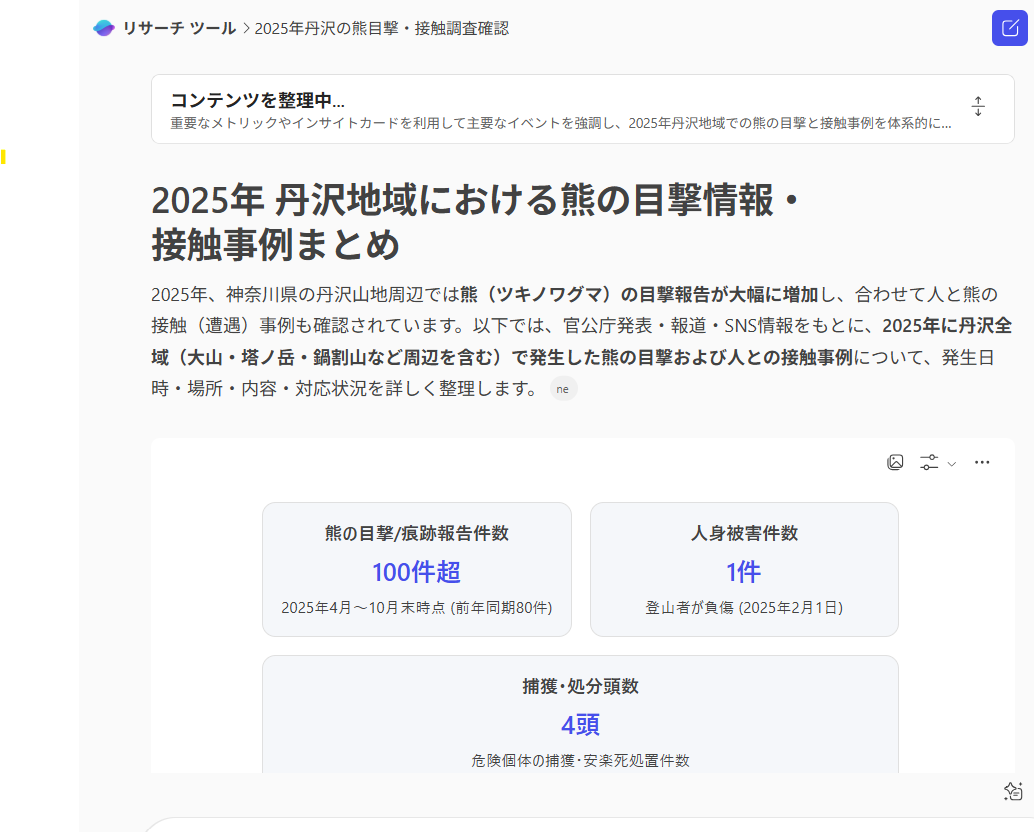Click the 捕獲・処分頭数 4頭 metric card
1034x832 pixels.
click(579, 714)
